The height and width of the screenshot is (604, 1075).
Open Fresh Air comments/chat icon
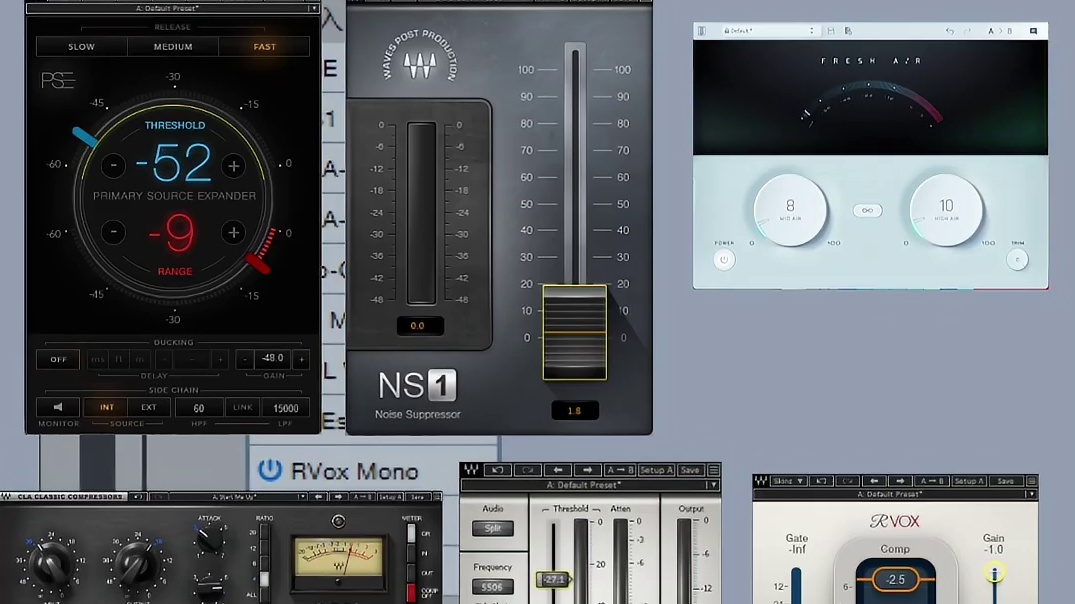pos(1033,32)
